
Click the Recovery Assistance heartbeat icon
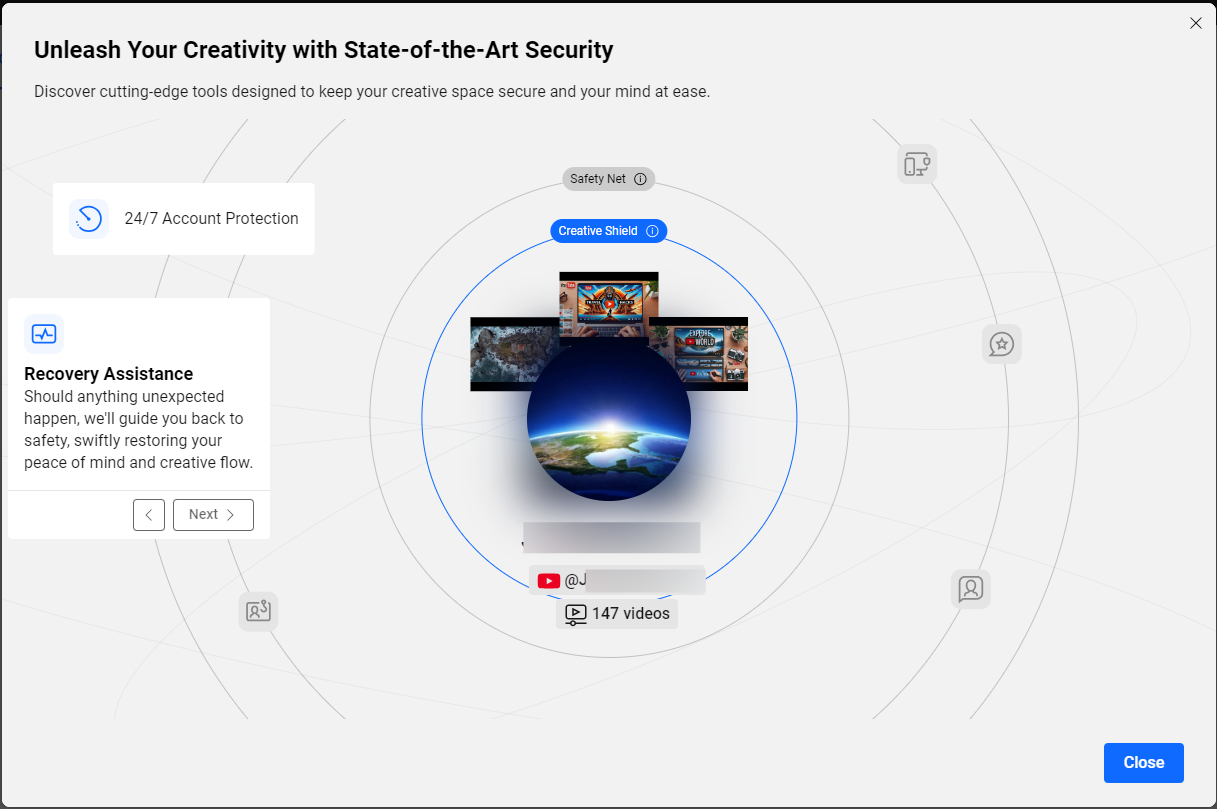pos(44,334)
